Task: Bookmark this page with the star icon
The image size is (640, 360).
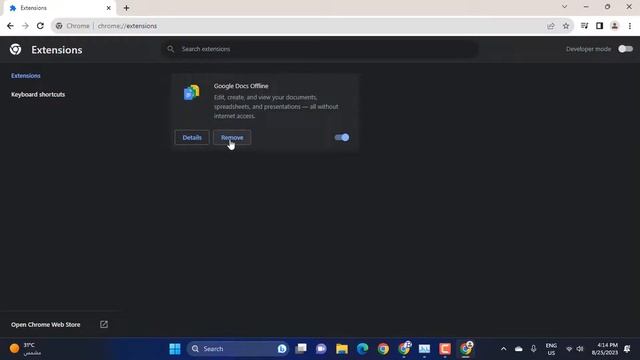Action: tap(566, 26)
